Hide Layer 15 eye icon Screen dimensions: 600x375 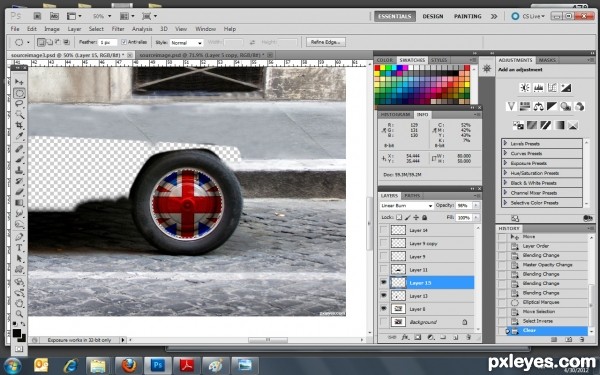383,283
